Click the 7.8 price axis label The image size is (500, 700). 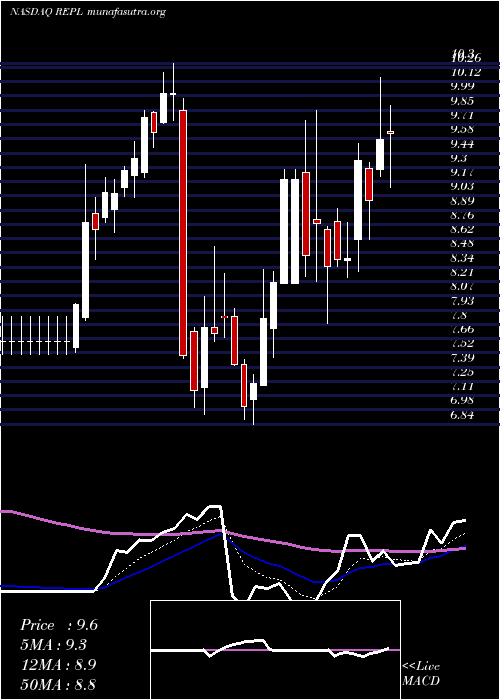459,315
